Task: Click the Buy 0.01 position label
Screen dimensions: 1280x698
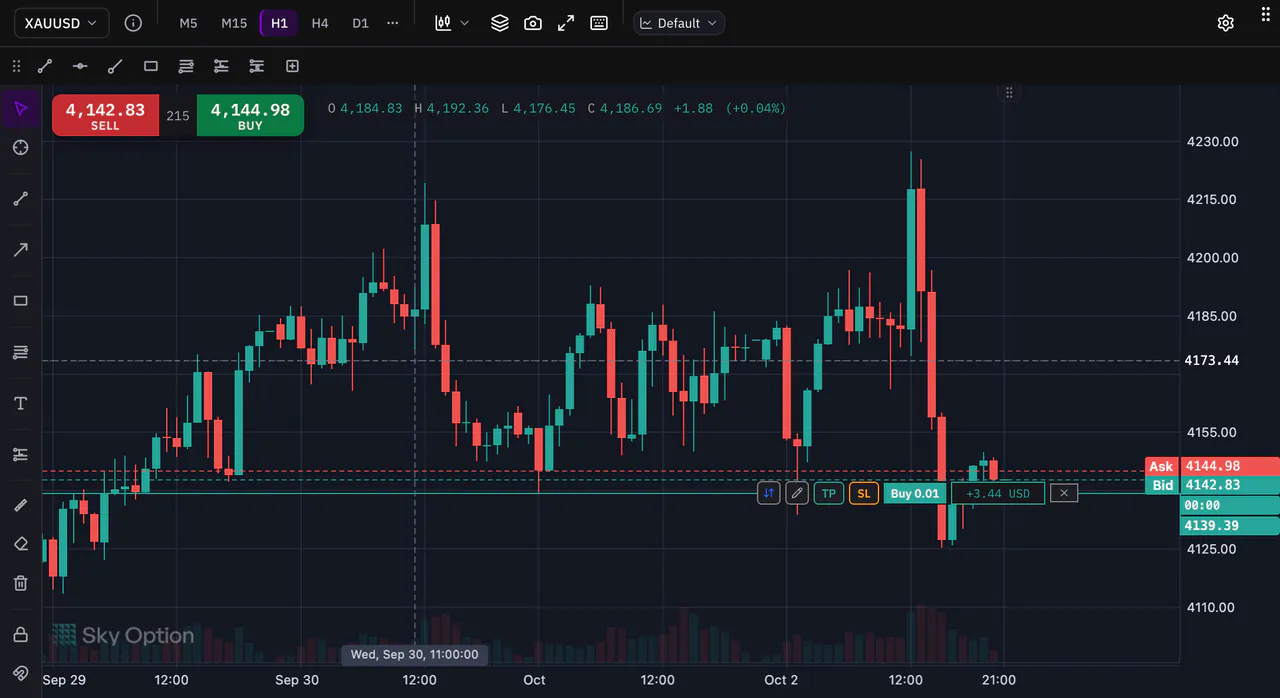Action: coord(915,493)
